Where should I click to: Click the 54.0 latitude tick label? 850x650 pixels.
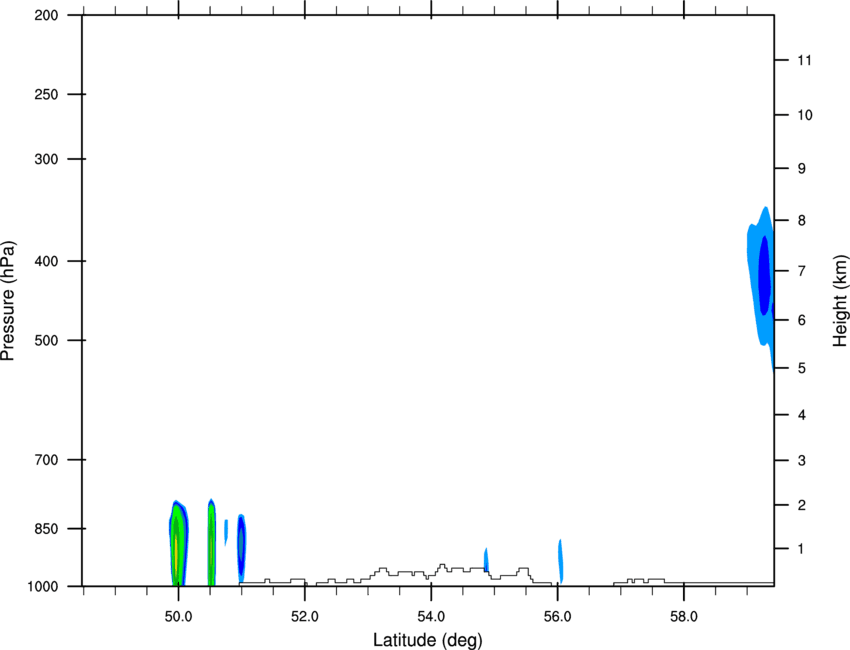tap(431, 617)
